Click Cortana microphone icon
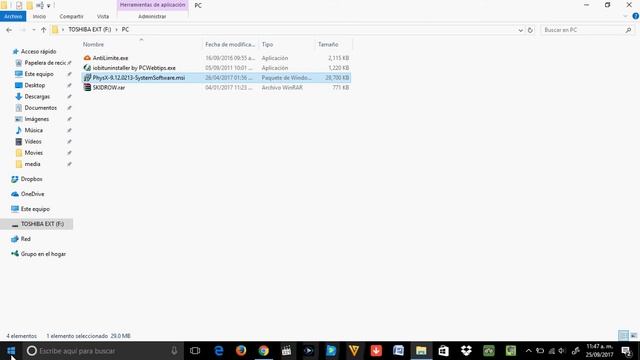Screen dimensions: 640x360 click(x=174, y=351)
